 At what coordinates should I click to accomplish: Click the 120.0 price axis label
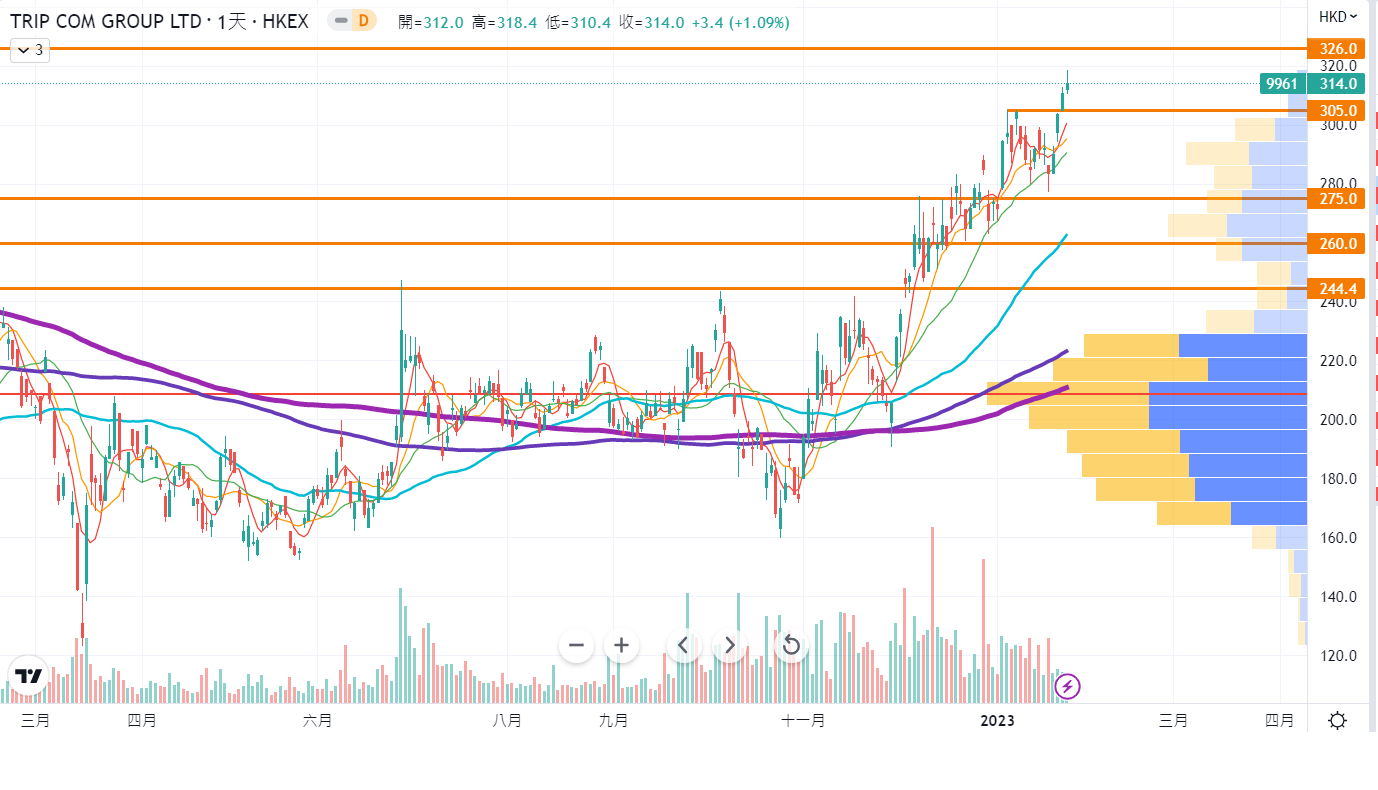click(1338, 656)
